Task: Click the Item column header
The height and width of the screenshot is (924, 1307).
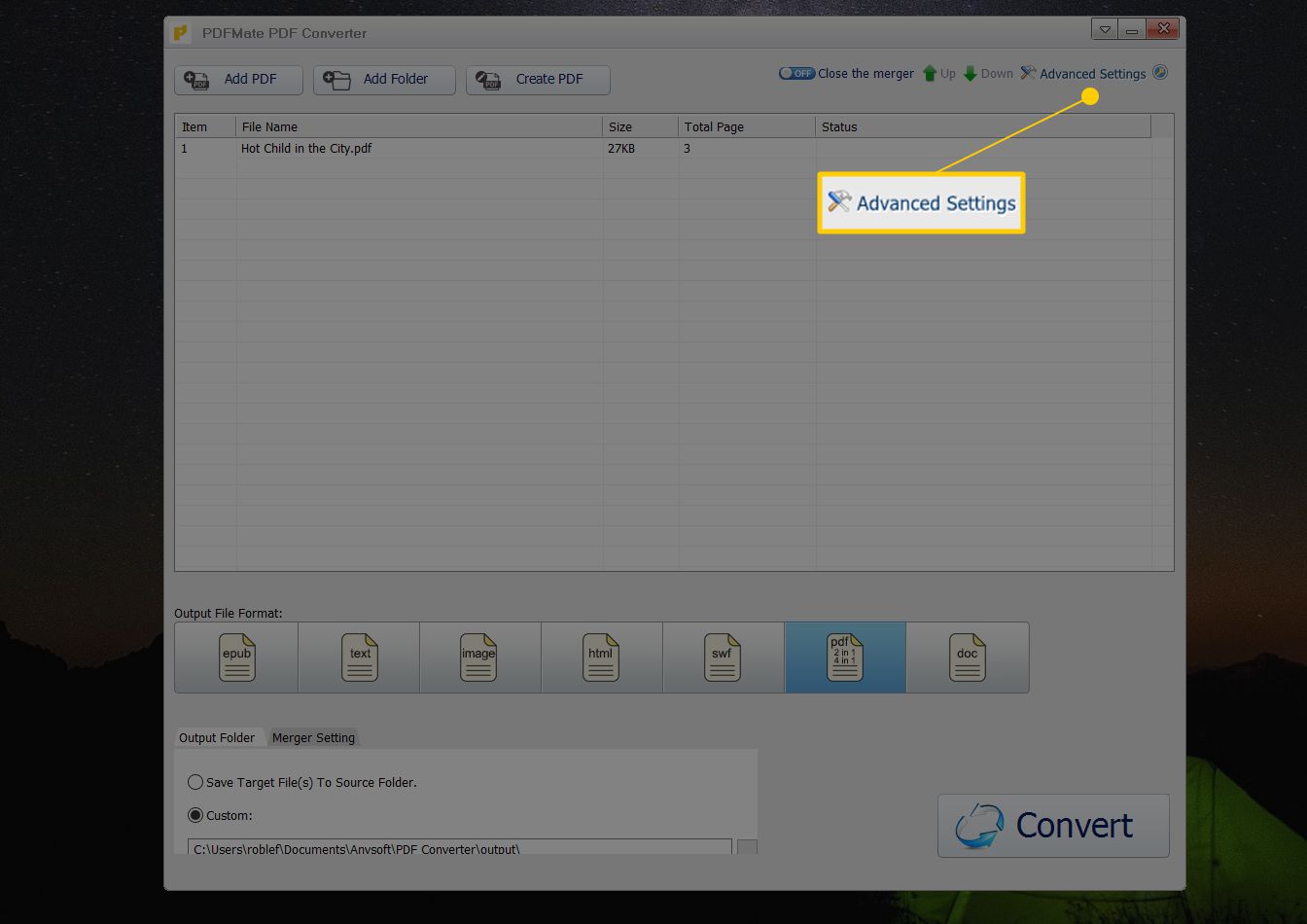Action: click(205, 126)
